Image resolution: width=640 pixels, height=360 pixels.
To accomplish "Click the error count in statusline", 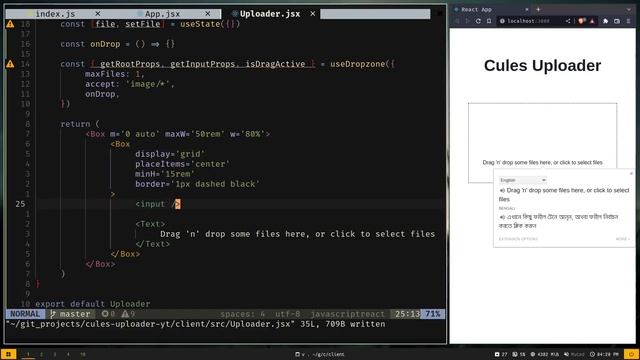I will click(109, 314).
